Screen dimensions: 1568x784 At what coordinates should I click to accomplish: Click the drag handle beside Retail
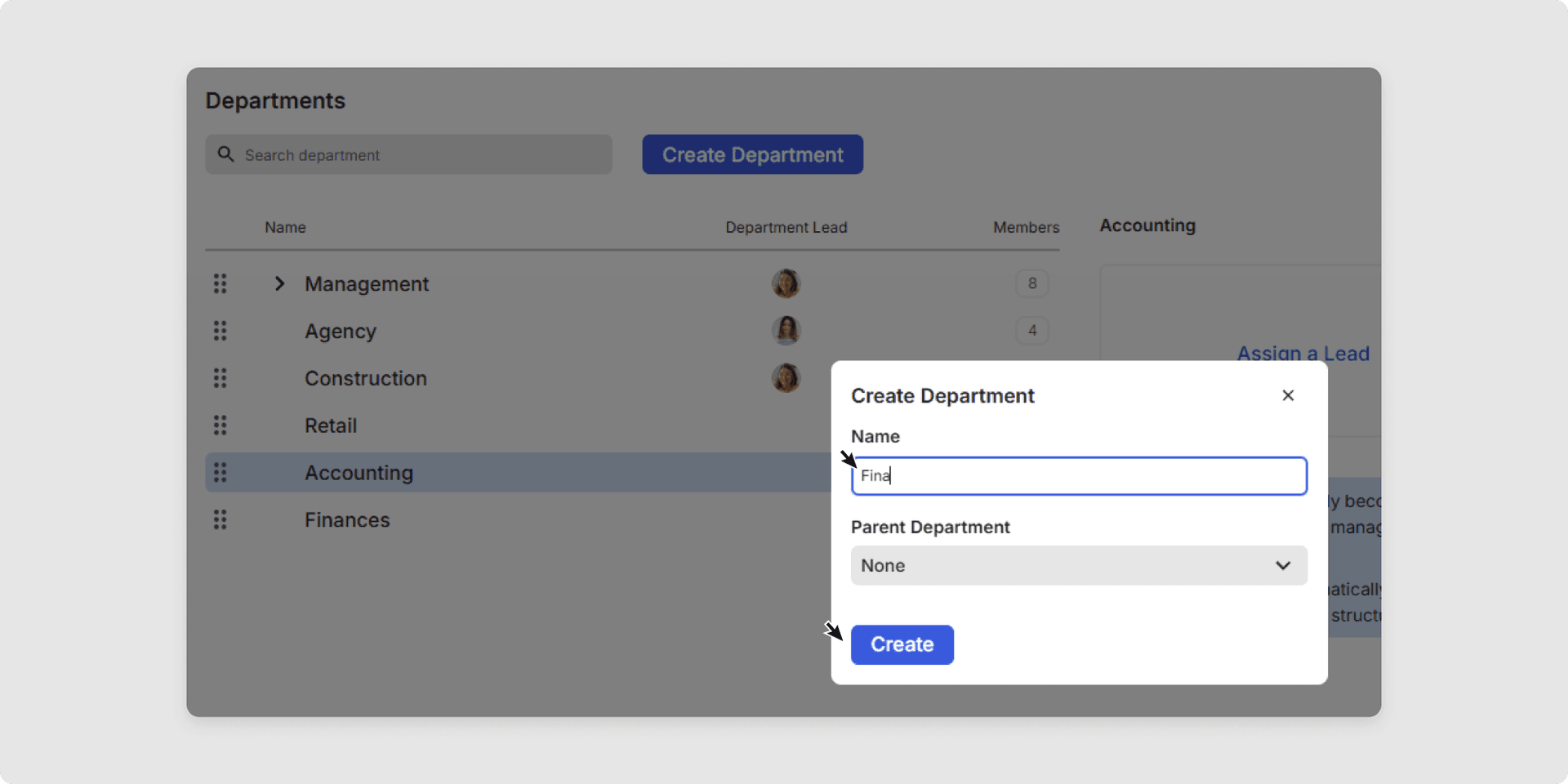click(x=220, y=425)
